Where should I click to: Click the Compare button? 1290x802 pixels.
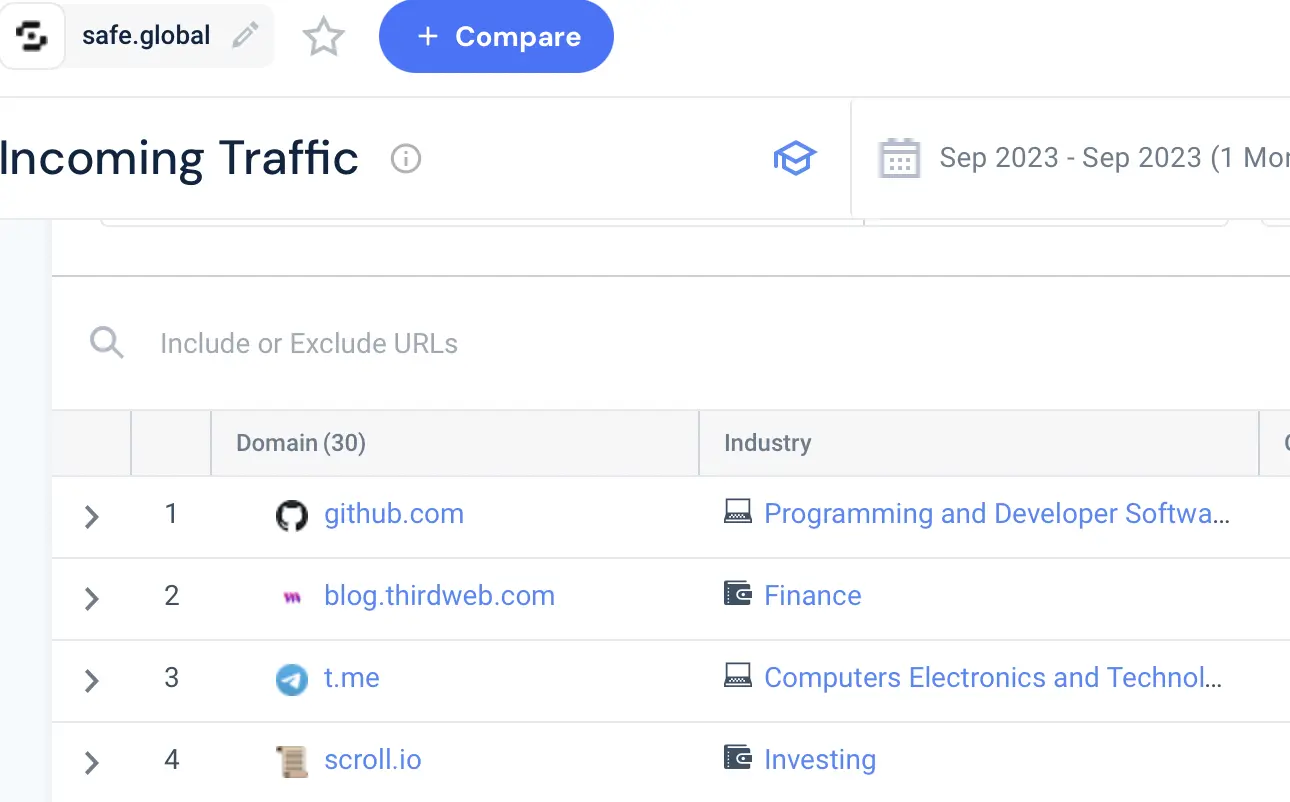(x=496, y=37)
